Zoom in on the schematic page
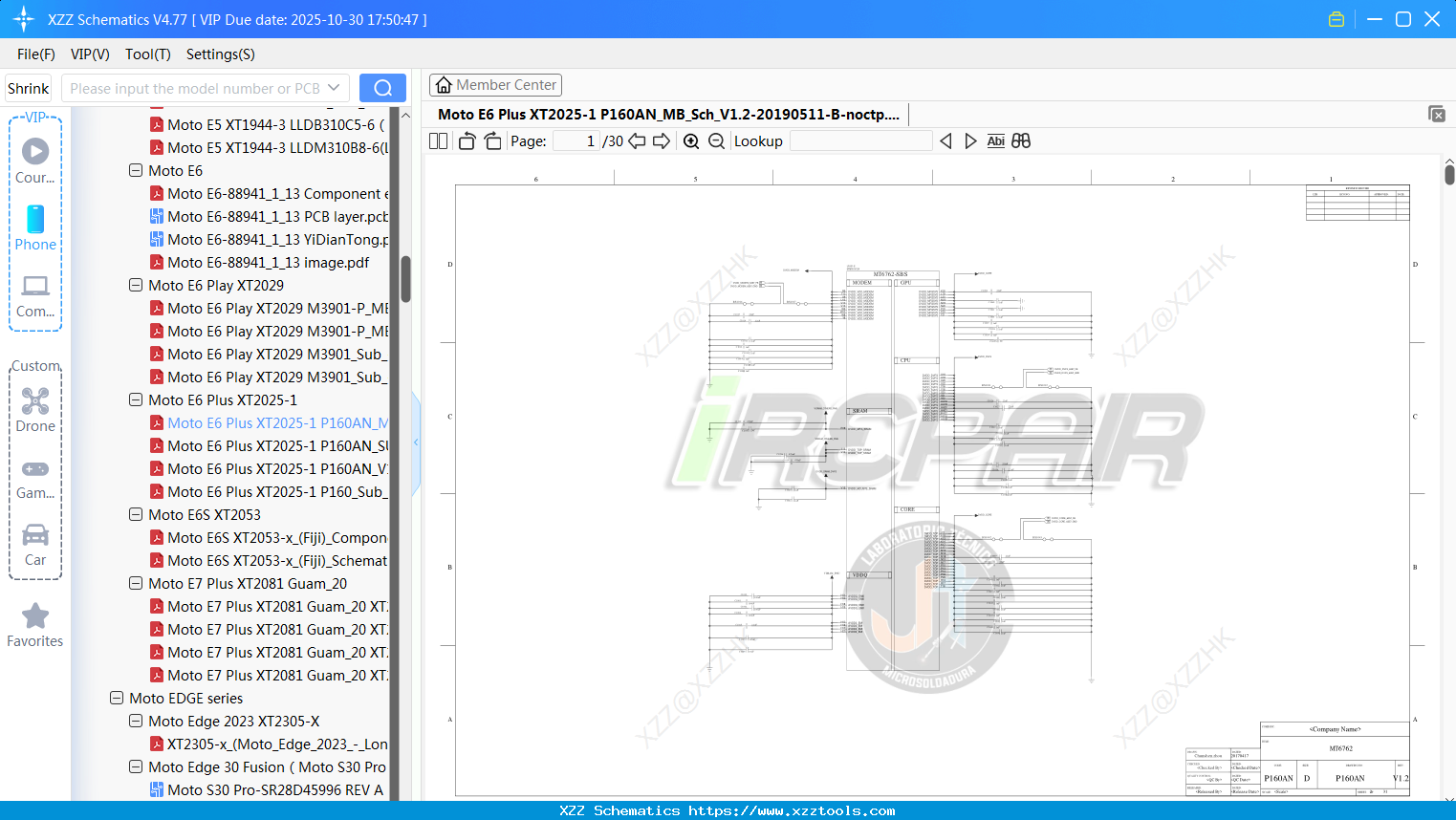This screenshot has width=1456, height=820. click(x=690, y=140)
